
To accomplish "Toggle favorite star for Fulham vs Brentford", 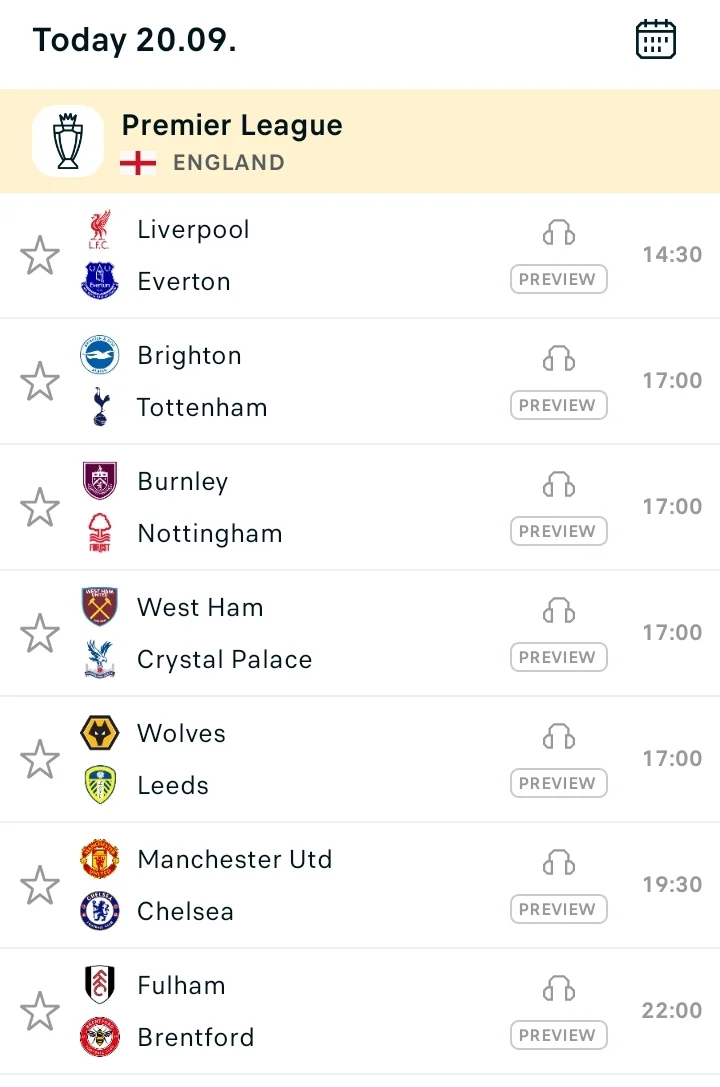I will coord(40,1011).
